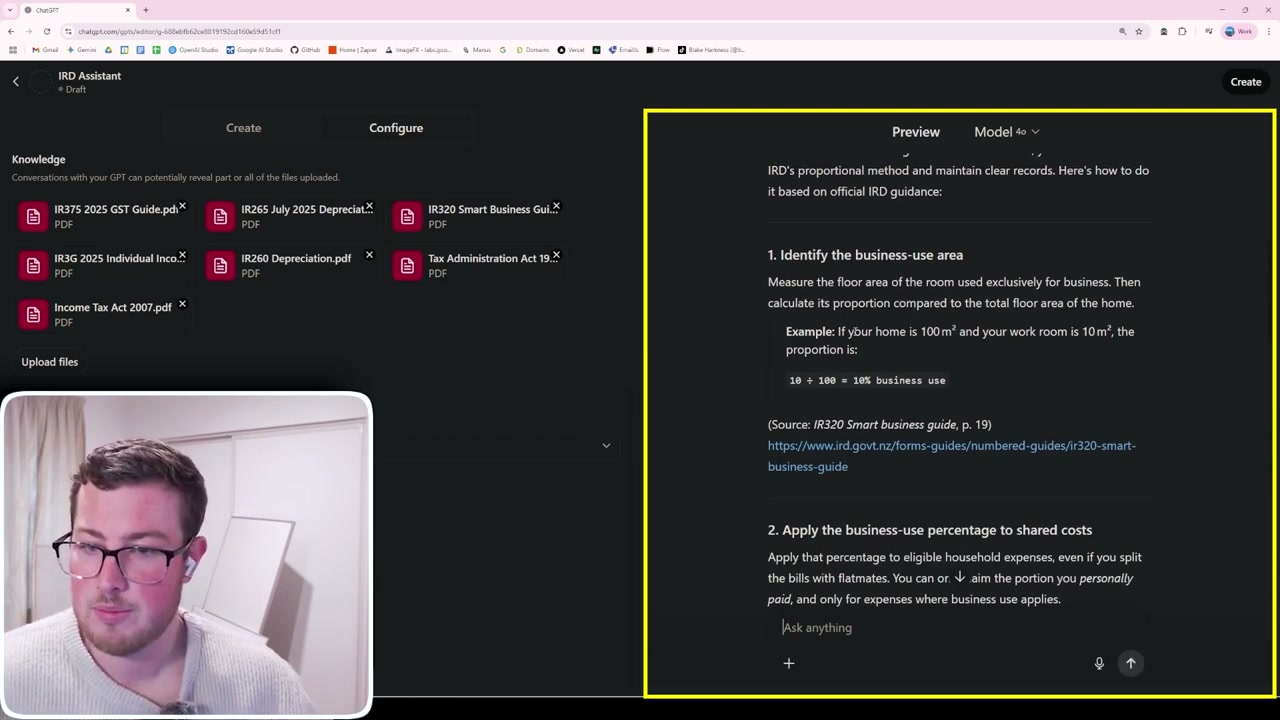Remove Income Tax Act 2007.pdf file

point(182,304)
